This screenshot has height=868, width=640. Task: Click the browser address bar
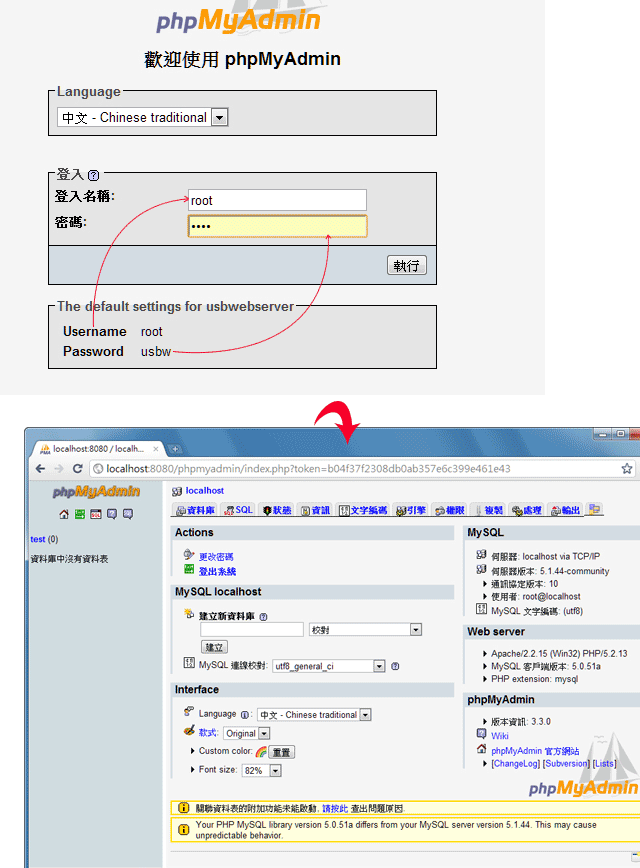click(363, 469)
